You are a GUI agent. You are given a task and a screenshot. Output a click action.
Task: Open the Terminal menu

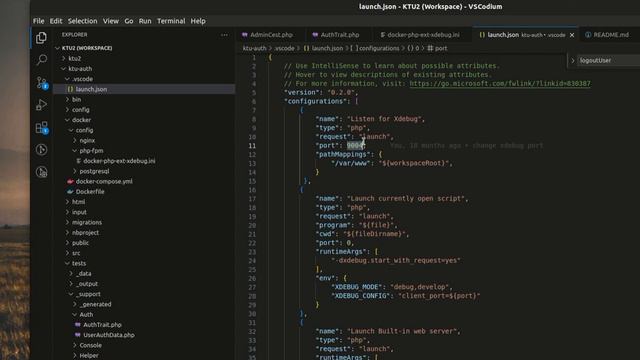[x=171, y=21]
